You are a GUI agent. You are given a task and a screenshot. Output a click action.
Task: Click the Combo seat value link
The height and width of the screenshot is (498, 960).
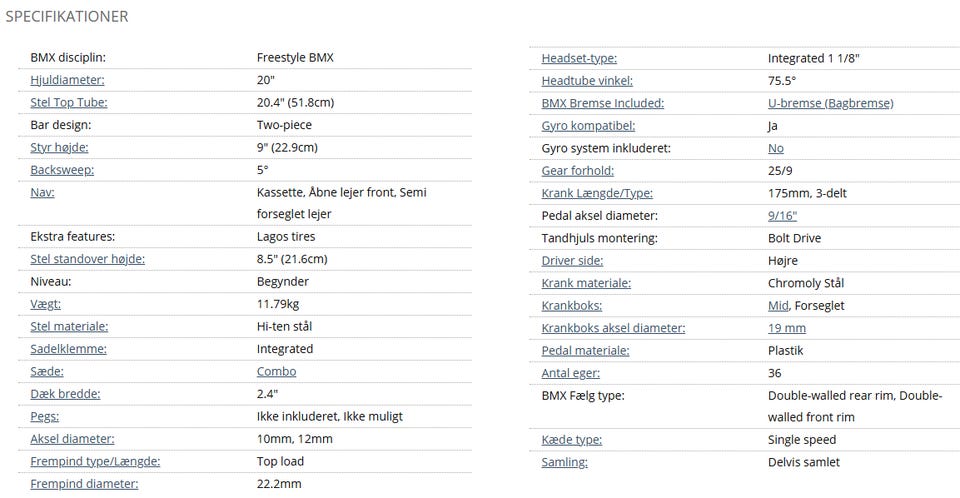[x=276, y=372]
